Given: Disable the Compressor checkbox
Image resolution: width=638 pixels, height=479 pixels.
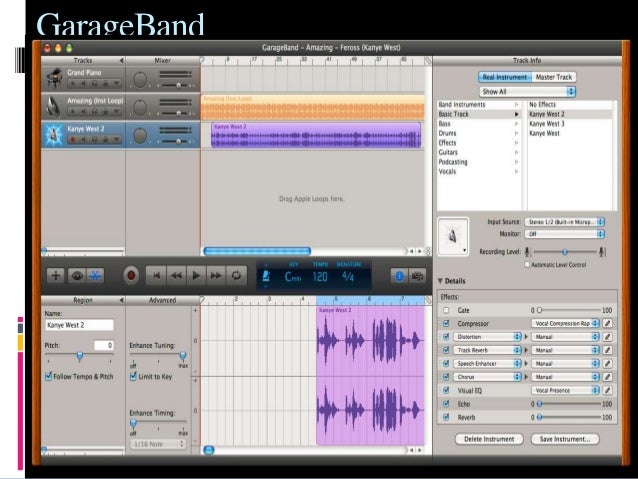Looking at the screenshot, I should point(446,324).
